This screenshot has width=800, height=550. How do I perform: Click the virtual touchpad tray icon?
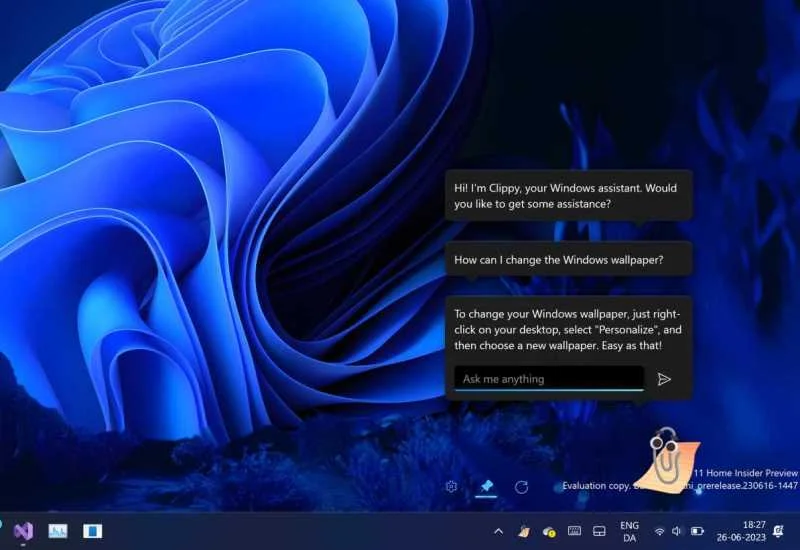pos(600,531)
